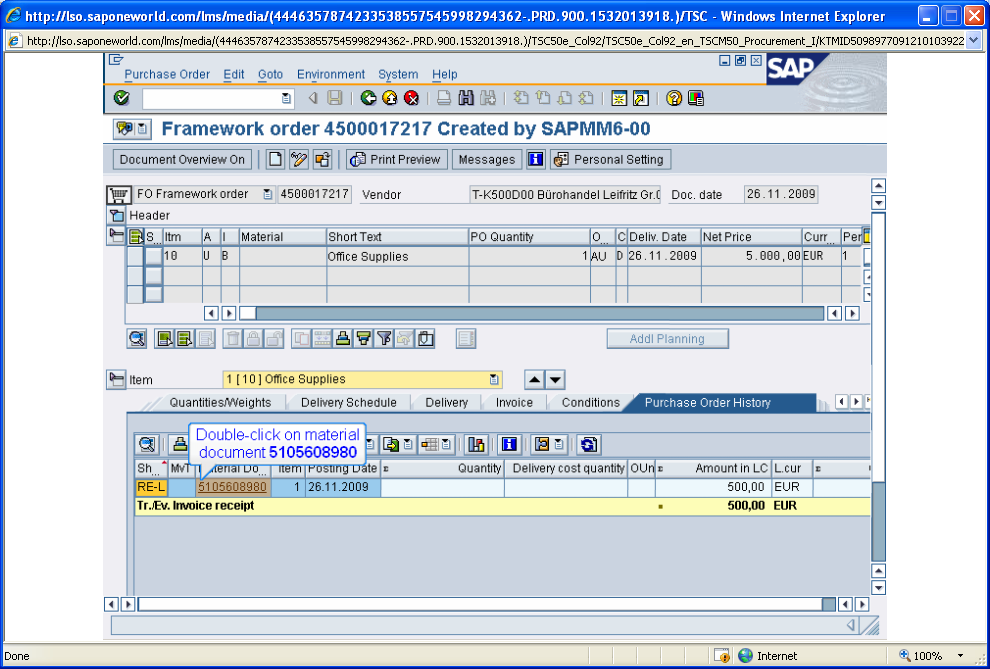Toggle the status button of item 10

(x=153, y=256)
